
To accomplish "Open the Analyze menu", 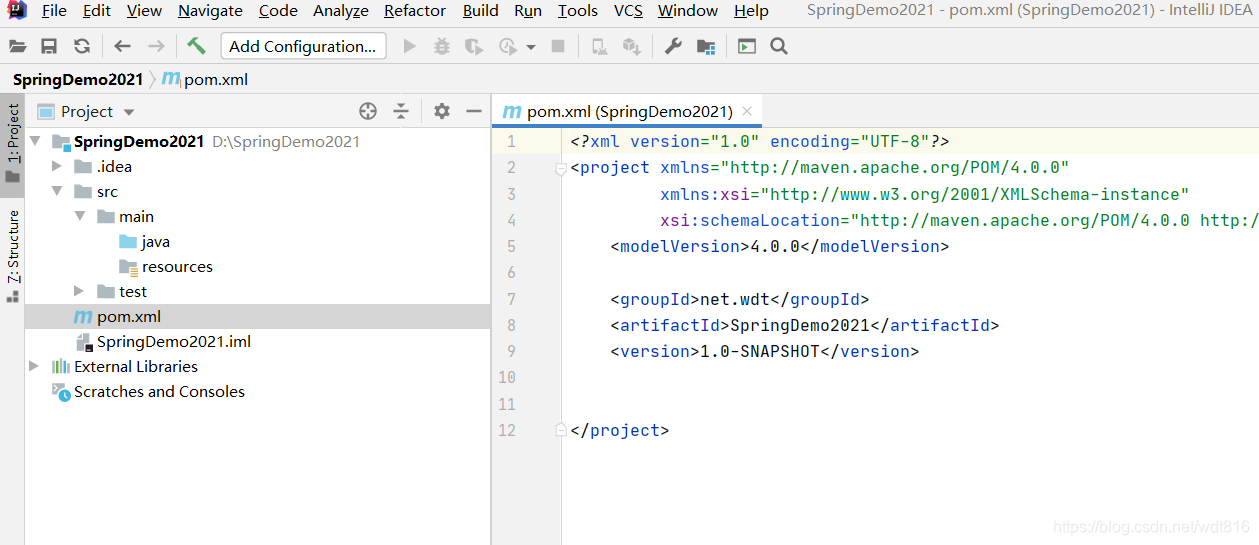I will (x=341, y=11).
